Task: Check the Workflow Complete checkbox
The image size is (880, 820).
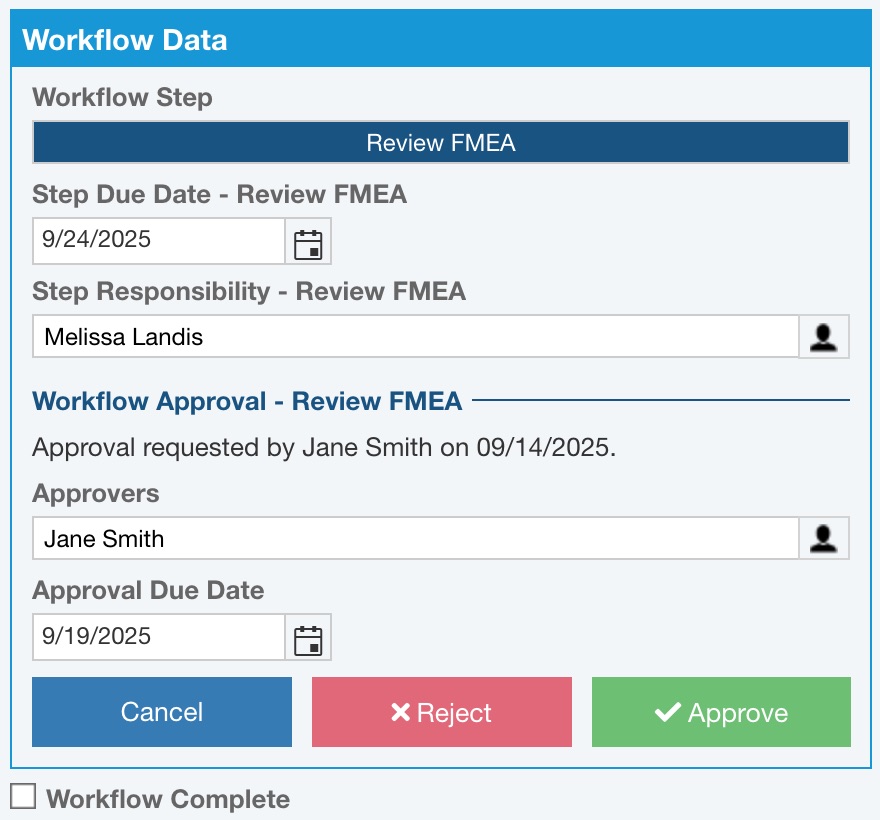Action: (x=23, y=797)
